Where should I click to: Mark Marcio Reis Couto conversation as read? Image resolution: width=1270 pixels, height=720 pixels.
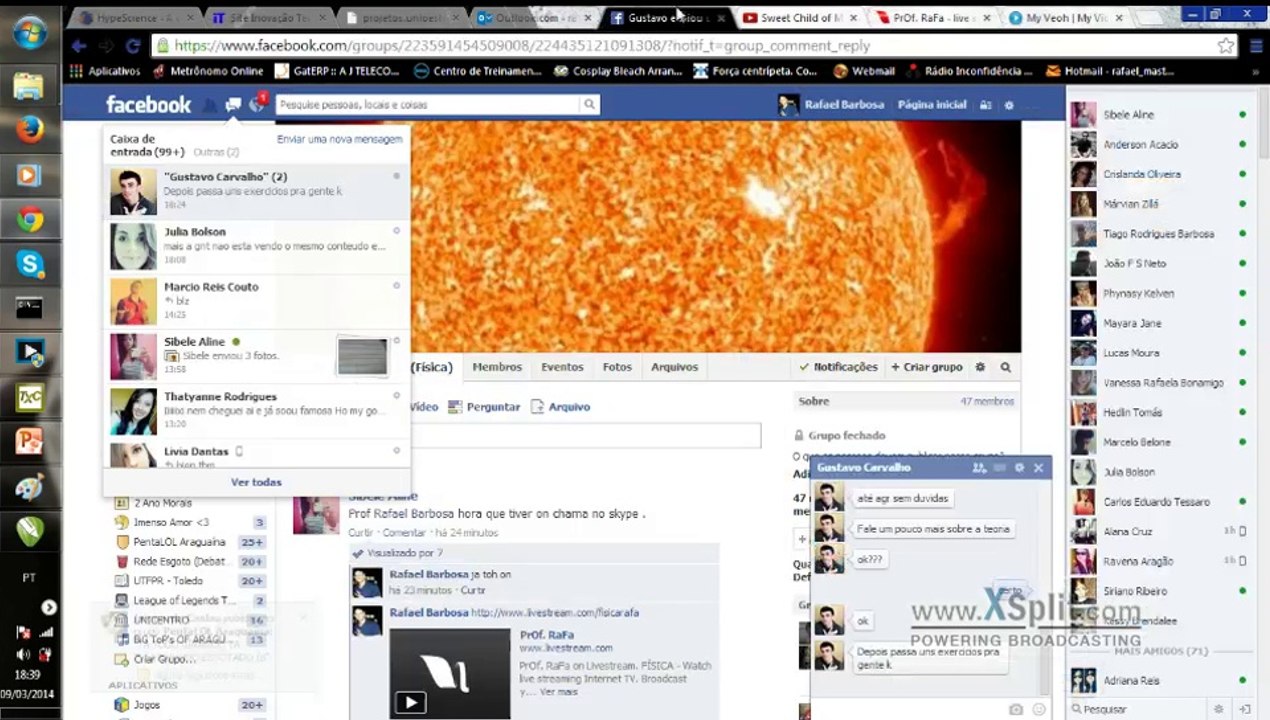pyautogui.click(x=396, y=286)
